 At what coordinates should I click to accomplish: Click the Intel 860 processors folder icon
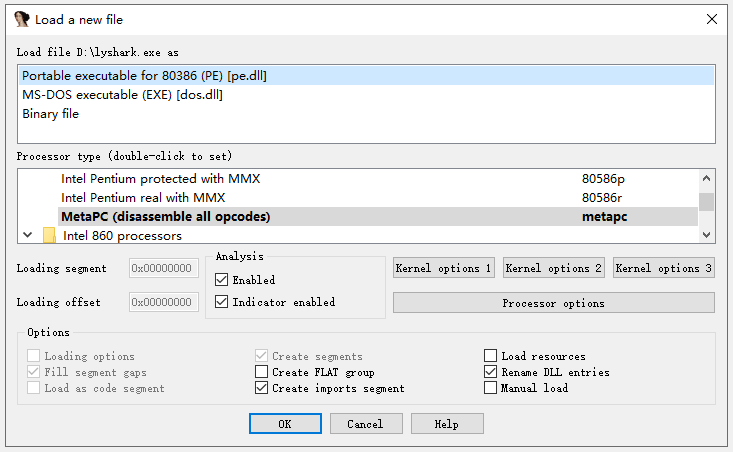tap(49, 236)
